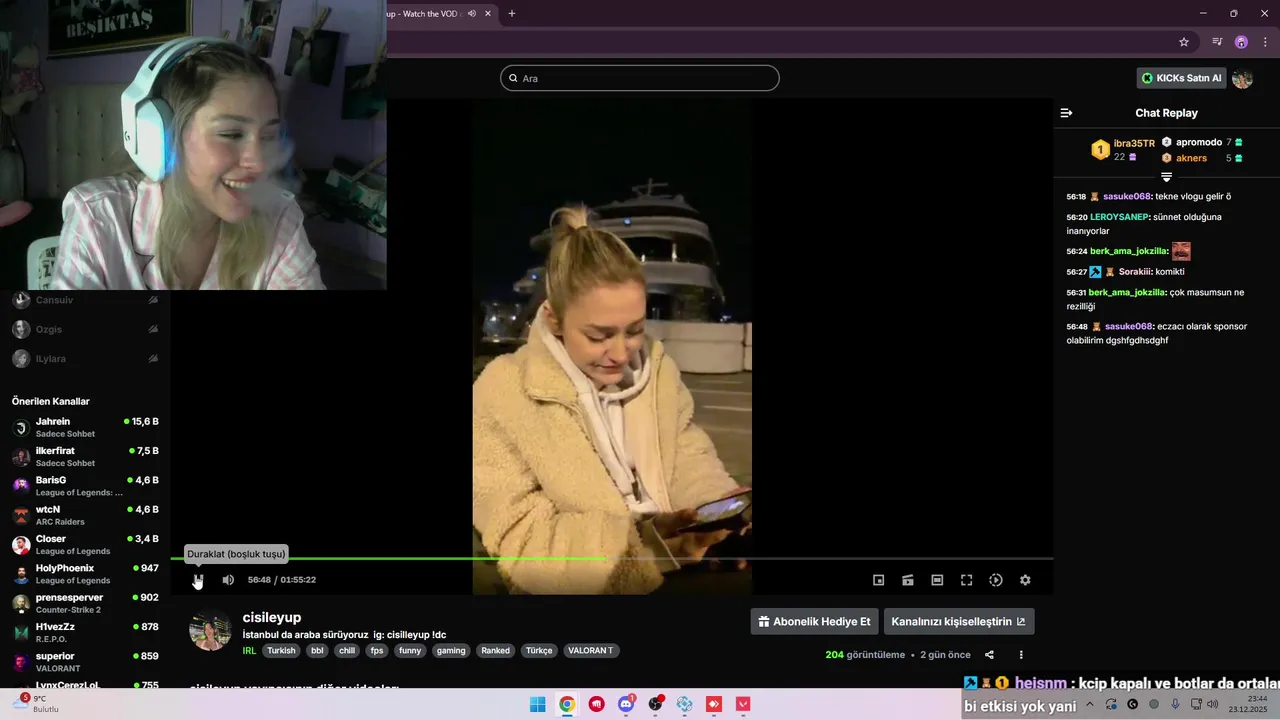Open BarisG recommended channel
The image size is (1280, 720).
[85, 486]
